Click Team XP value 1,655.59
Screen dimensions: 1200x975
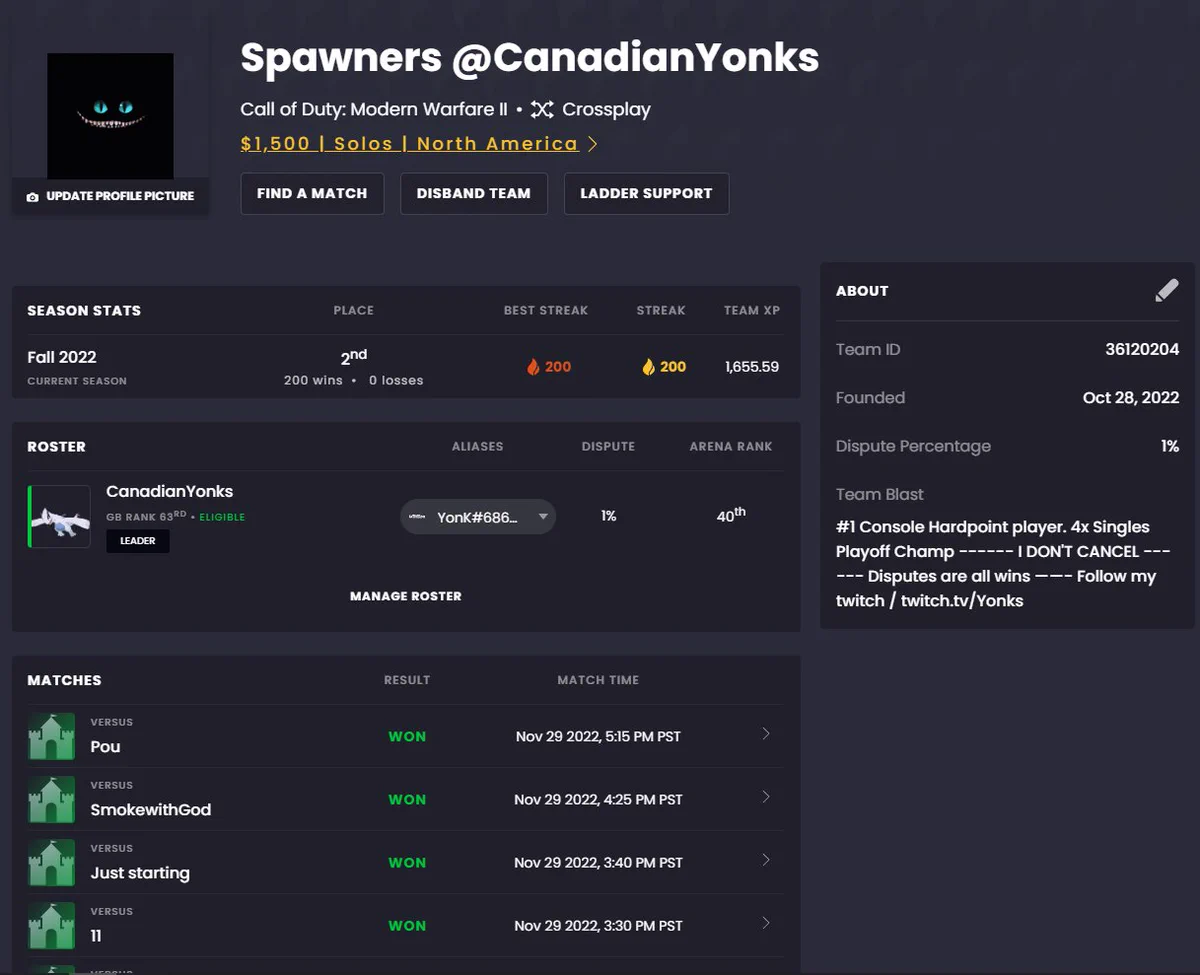pyautogui.click(x=752, y=367)
